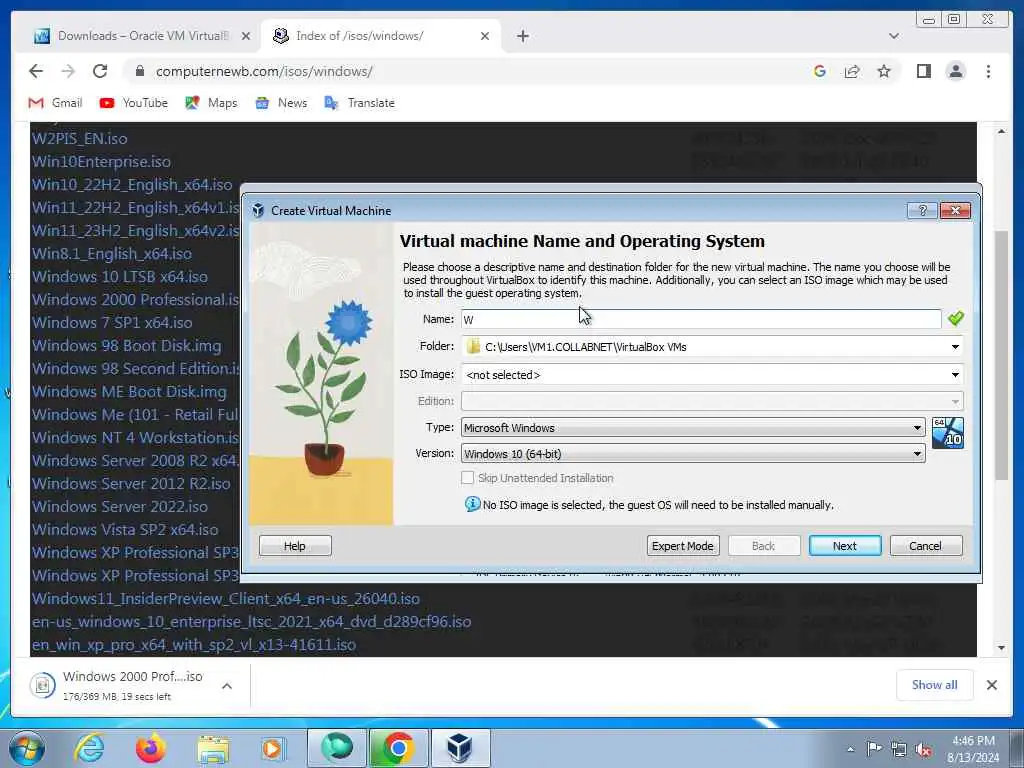Click the Chrome back arrow
This screenshot has height=768, width=1024.
pyautogui.click(x=36, y=71)
